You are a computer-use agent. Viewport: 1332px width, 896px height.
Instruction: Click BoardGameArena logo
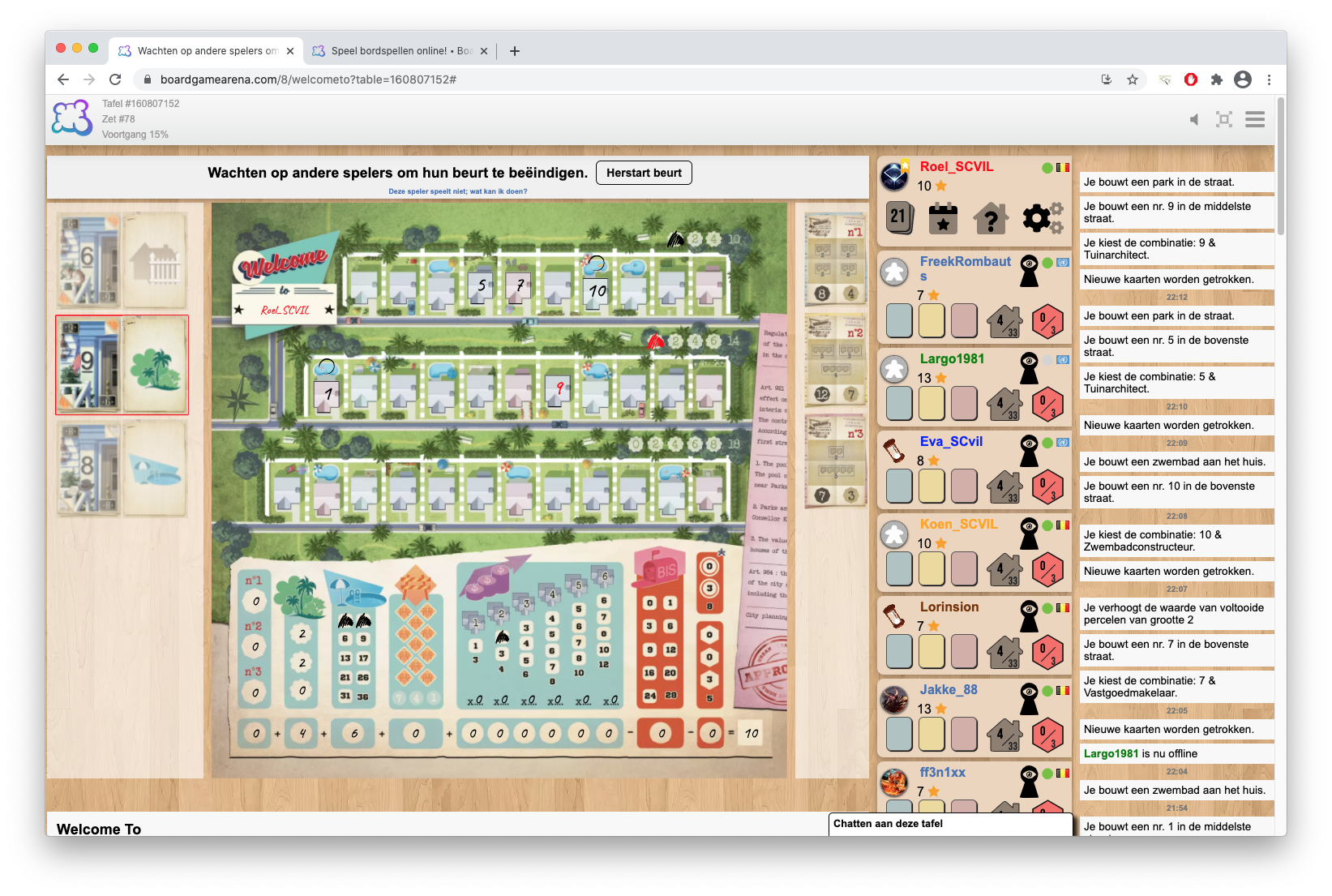click(72, 118)
